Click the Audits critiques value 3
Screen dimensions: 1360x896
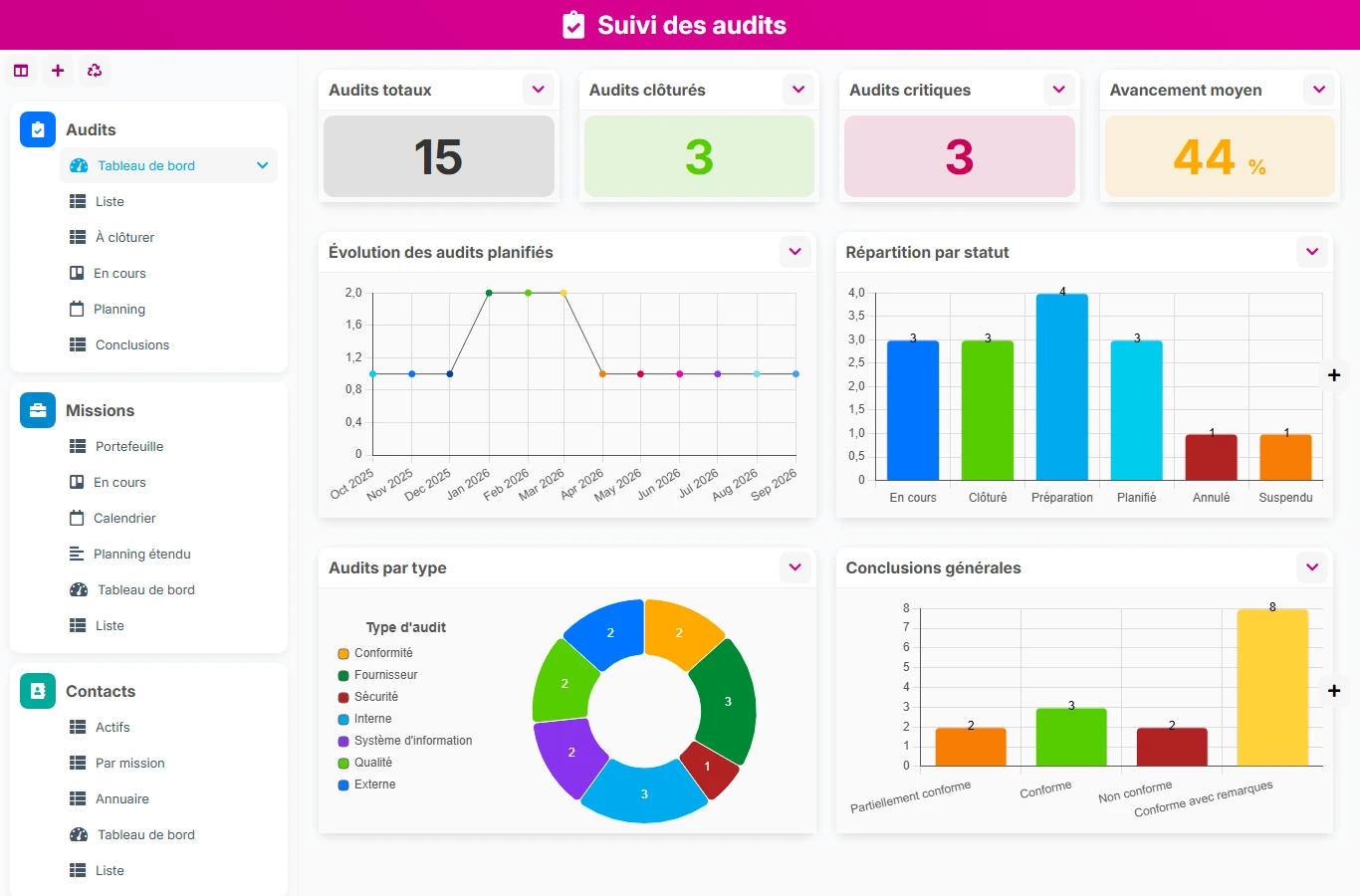[x=960, y=156]
